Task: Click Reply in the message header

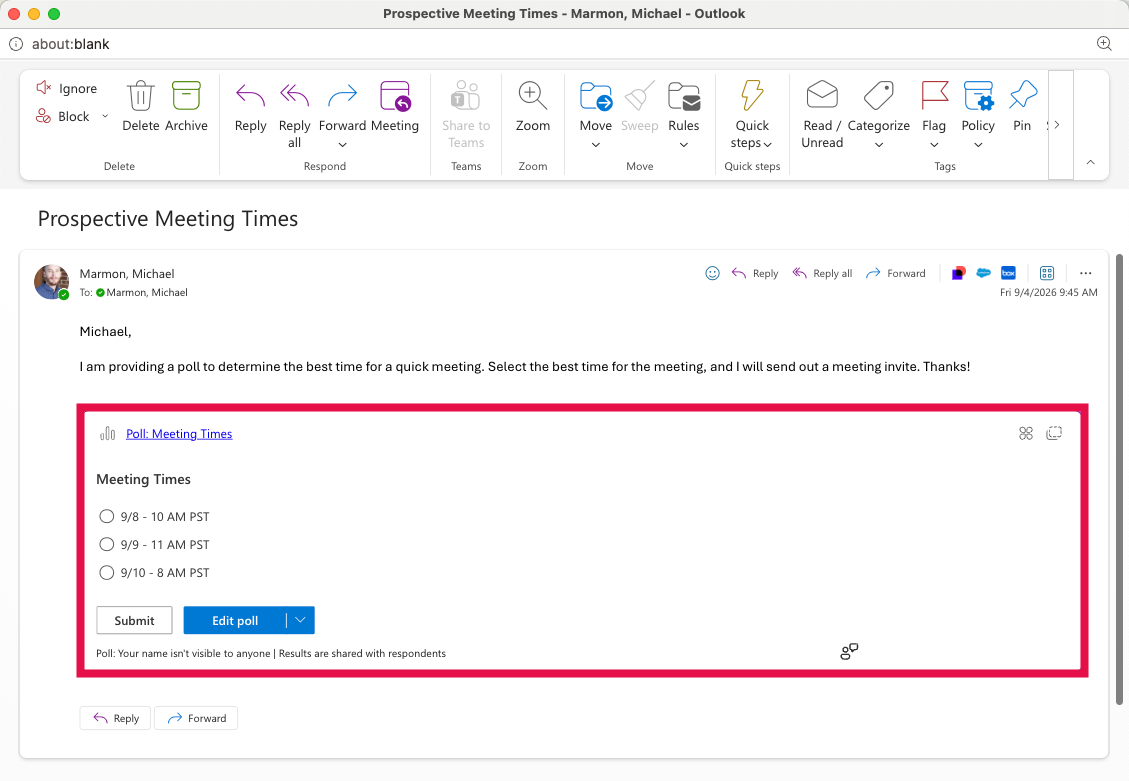Action: click(x=755, y=274)
